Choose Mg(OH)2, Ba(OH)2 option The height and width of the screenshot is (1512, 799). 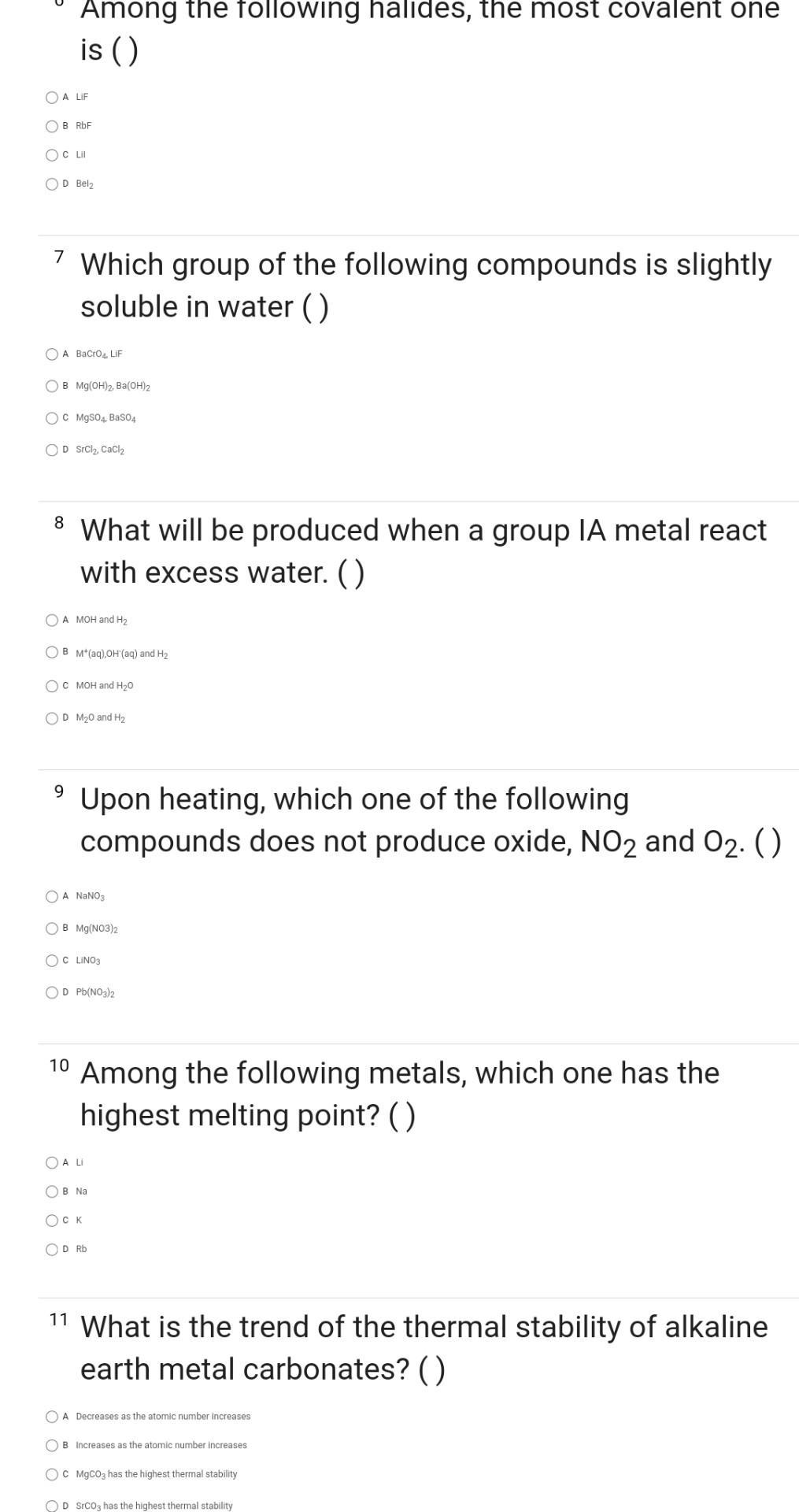click(52, 386)
